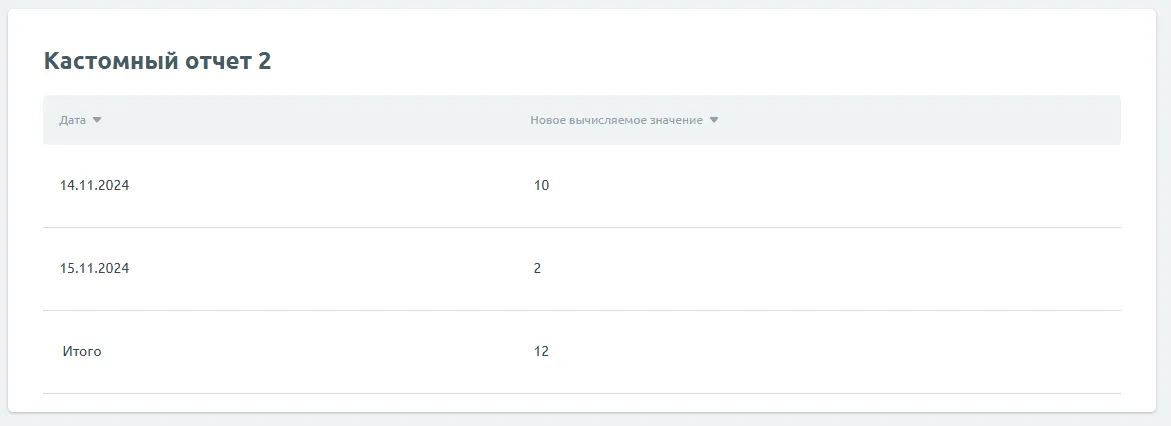Click the value 10 in the 14.11.2024 row
This screenshot has height=426, width=1171.
[541, 185]
